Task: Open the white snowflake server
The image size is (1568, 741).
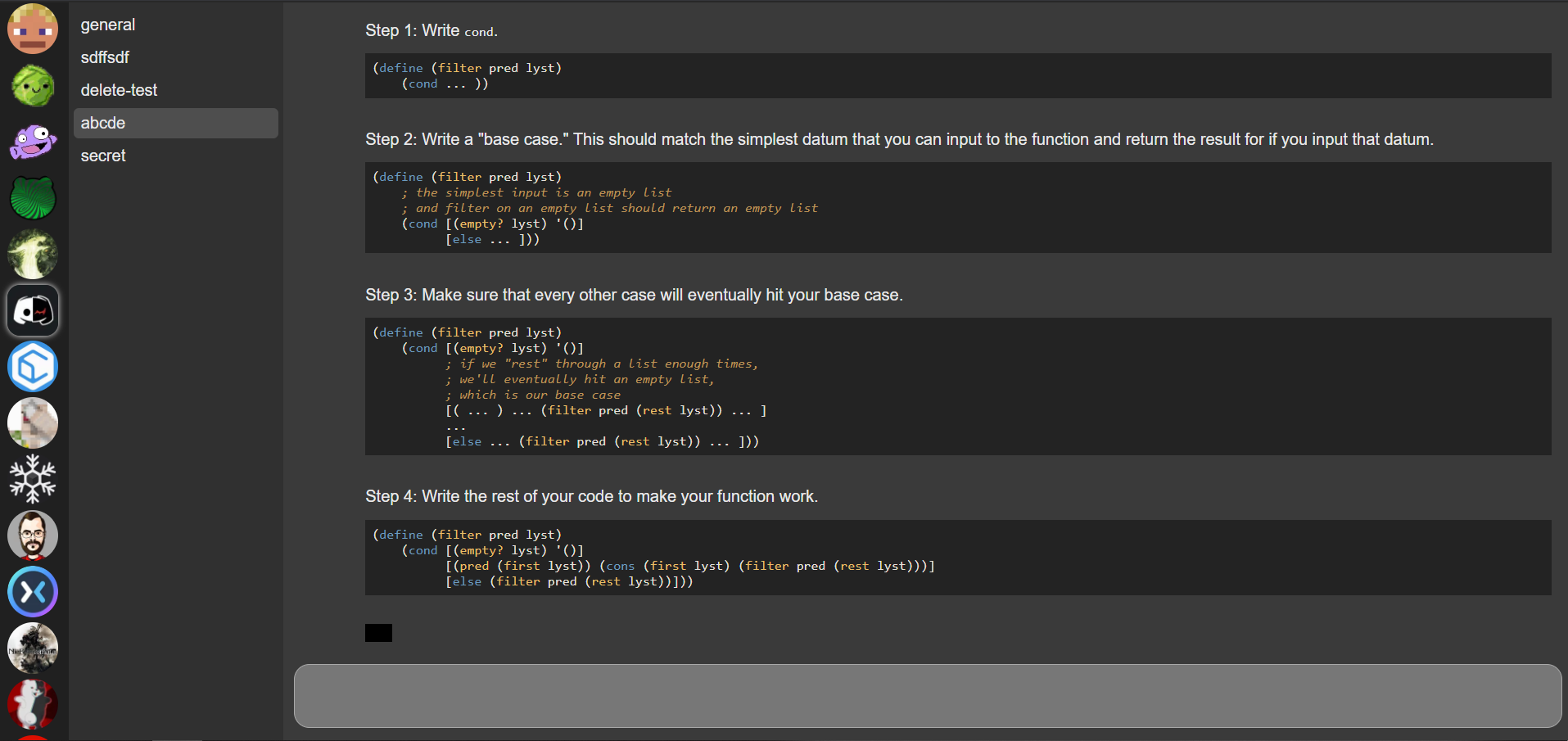Action: (33, 479)
